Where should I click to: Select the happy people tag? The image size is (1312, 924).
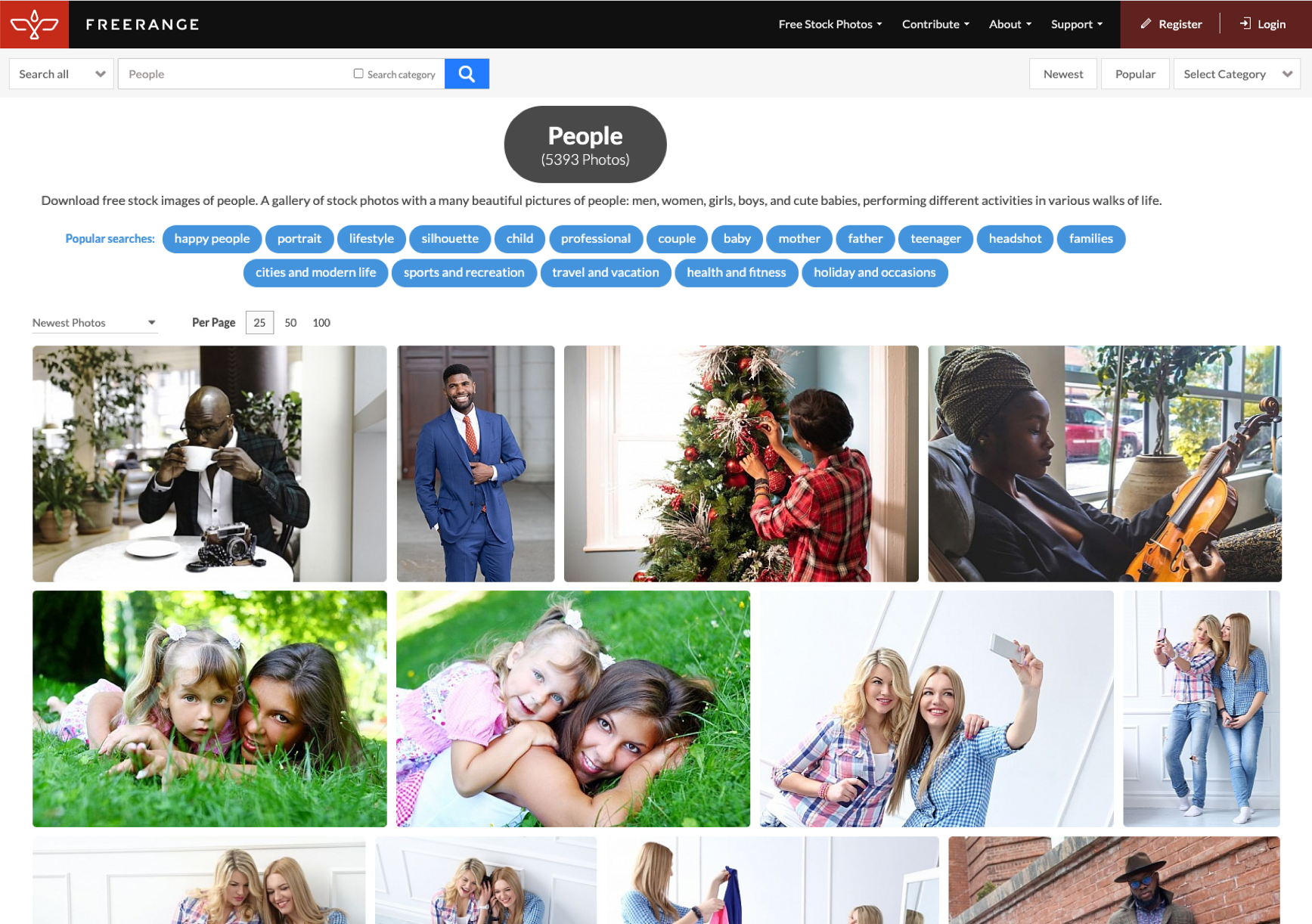(x=212, y=238)
